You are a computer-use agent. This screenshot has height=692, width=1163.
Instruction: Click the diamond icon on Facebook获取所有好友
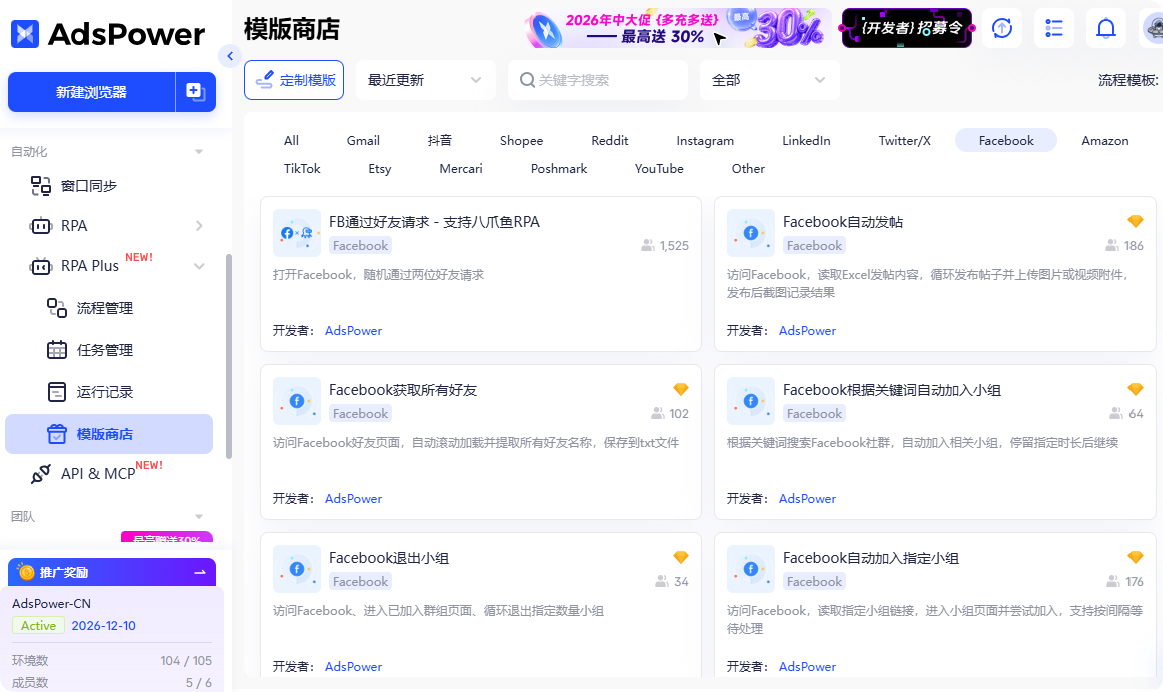tap(681, 389)
